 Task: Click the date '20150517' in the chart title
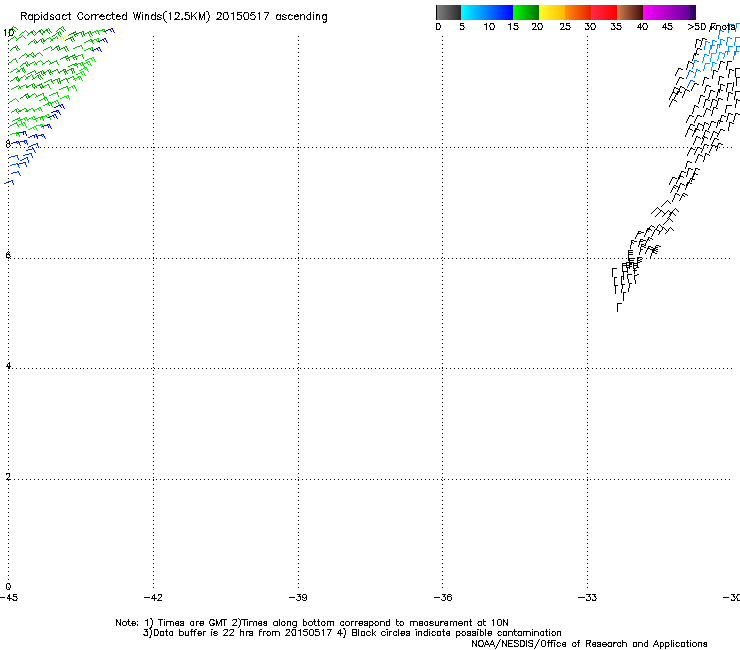point(242,17)
